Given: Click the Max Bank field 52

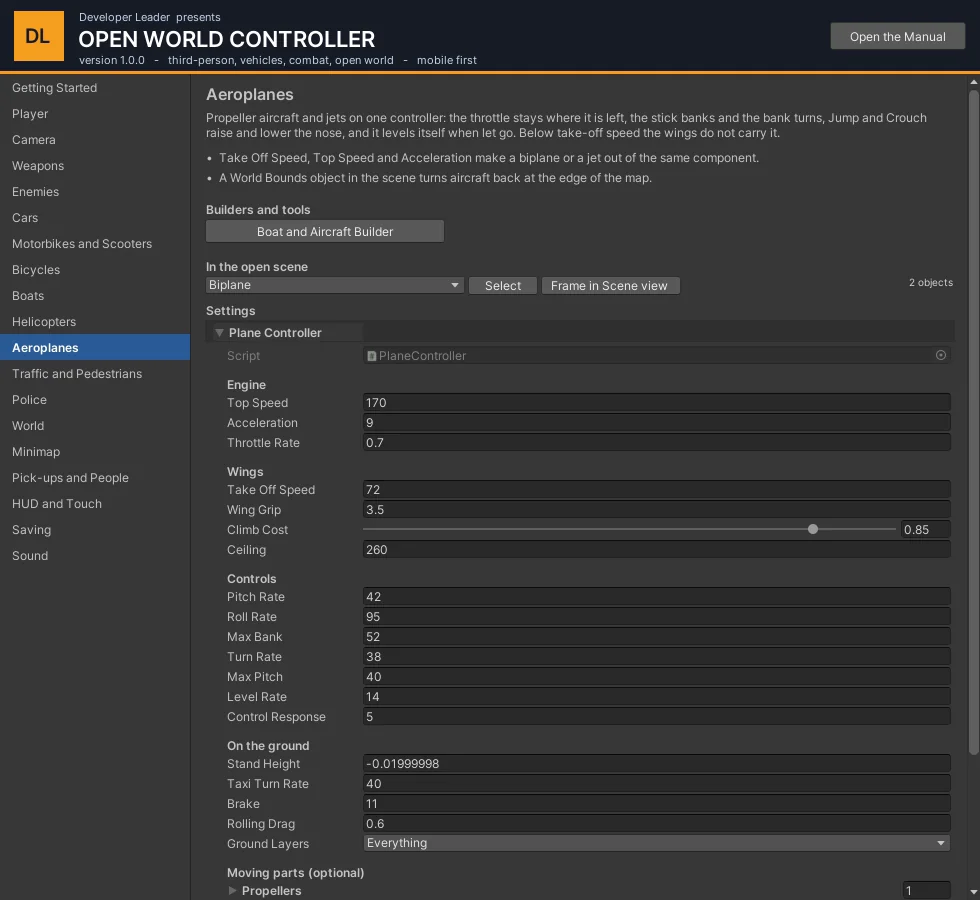Looking at the screenshot, I should tap(656, 637).
